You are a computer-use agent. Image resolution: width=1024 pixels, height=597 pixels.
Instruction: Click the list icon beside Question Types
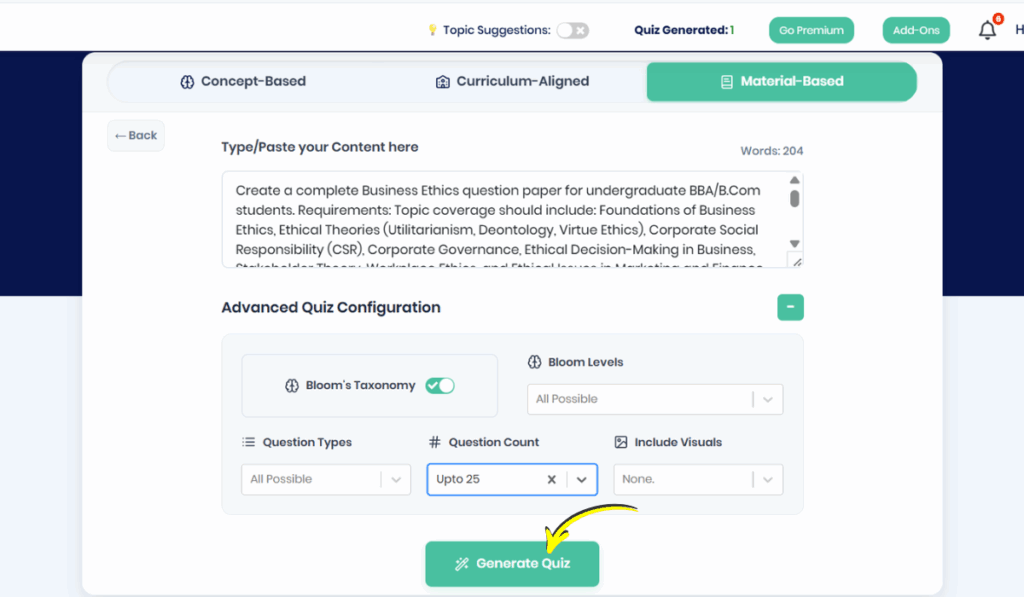click(x=248, y=442)
